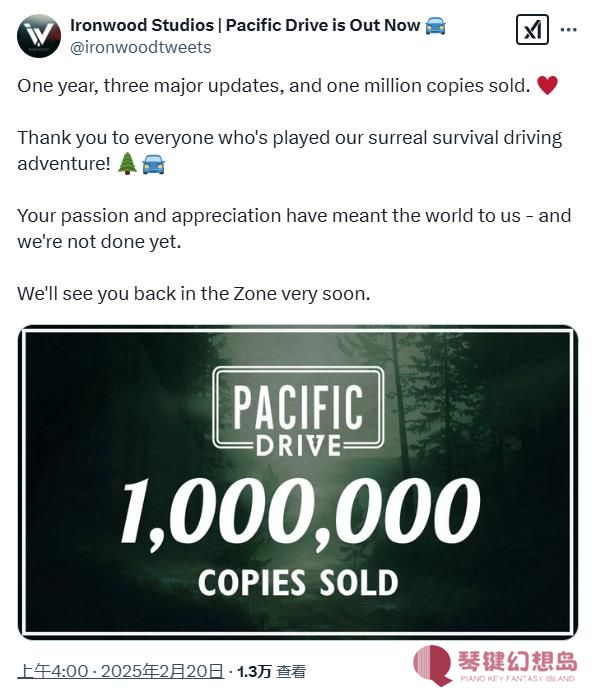Click the COPIES SOLD caption in the image
Screen dimensions: 595x692
[298, 583]
